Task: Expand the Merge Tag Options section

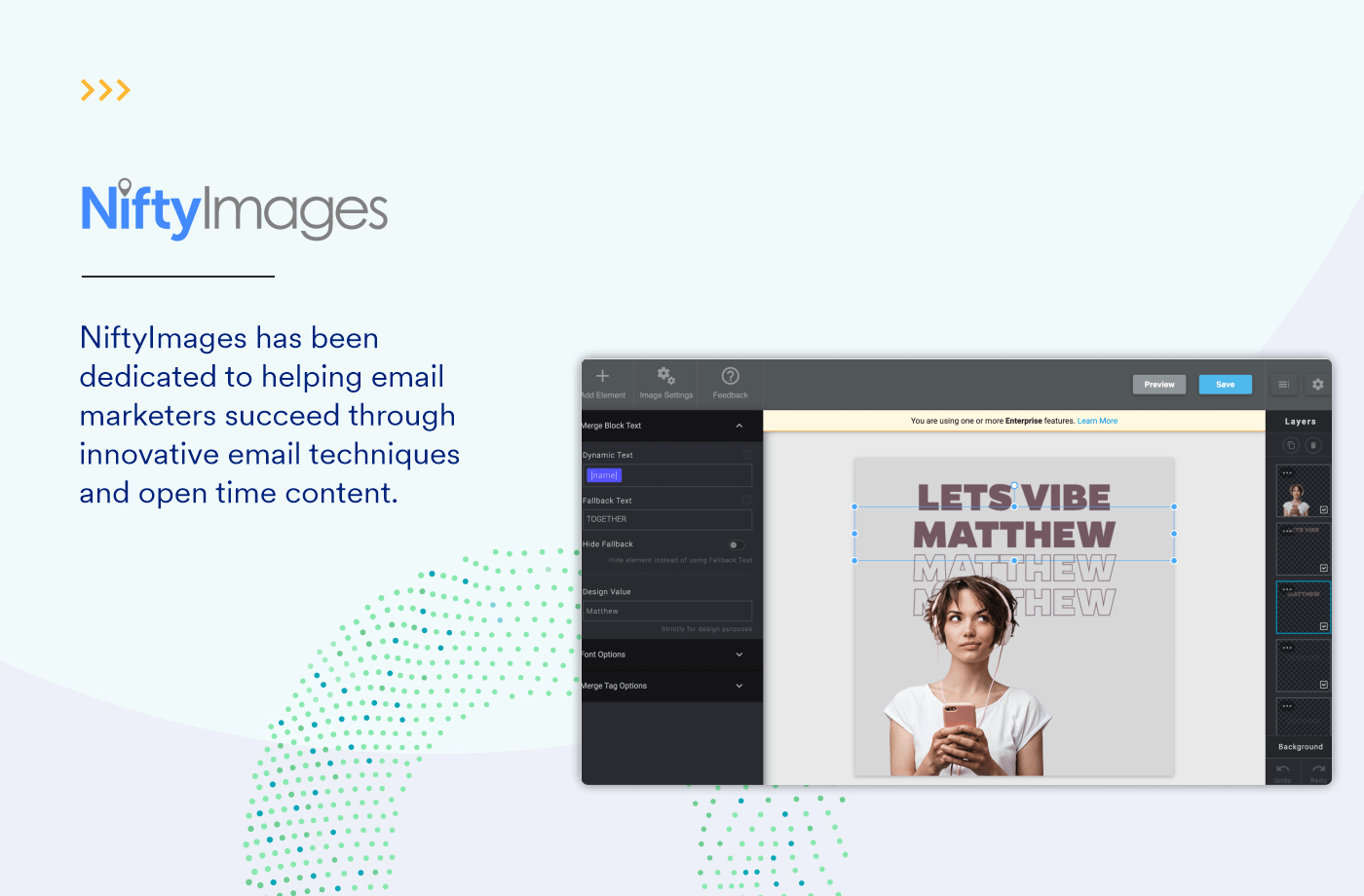Action: (739, 686)
